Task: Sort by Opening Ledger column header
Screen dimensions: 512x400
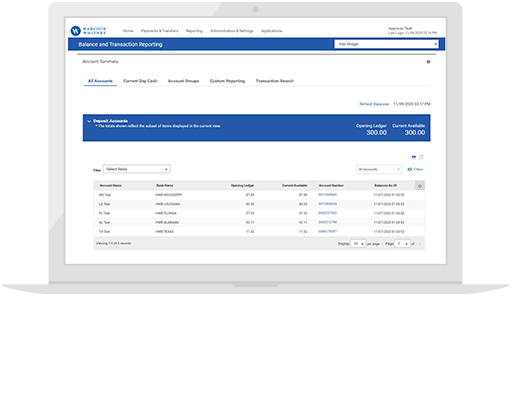Action: click(242, 185)
